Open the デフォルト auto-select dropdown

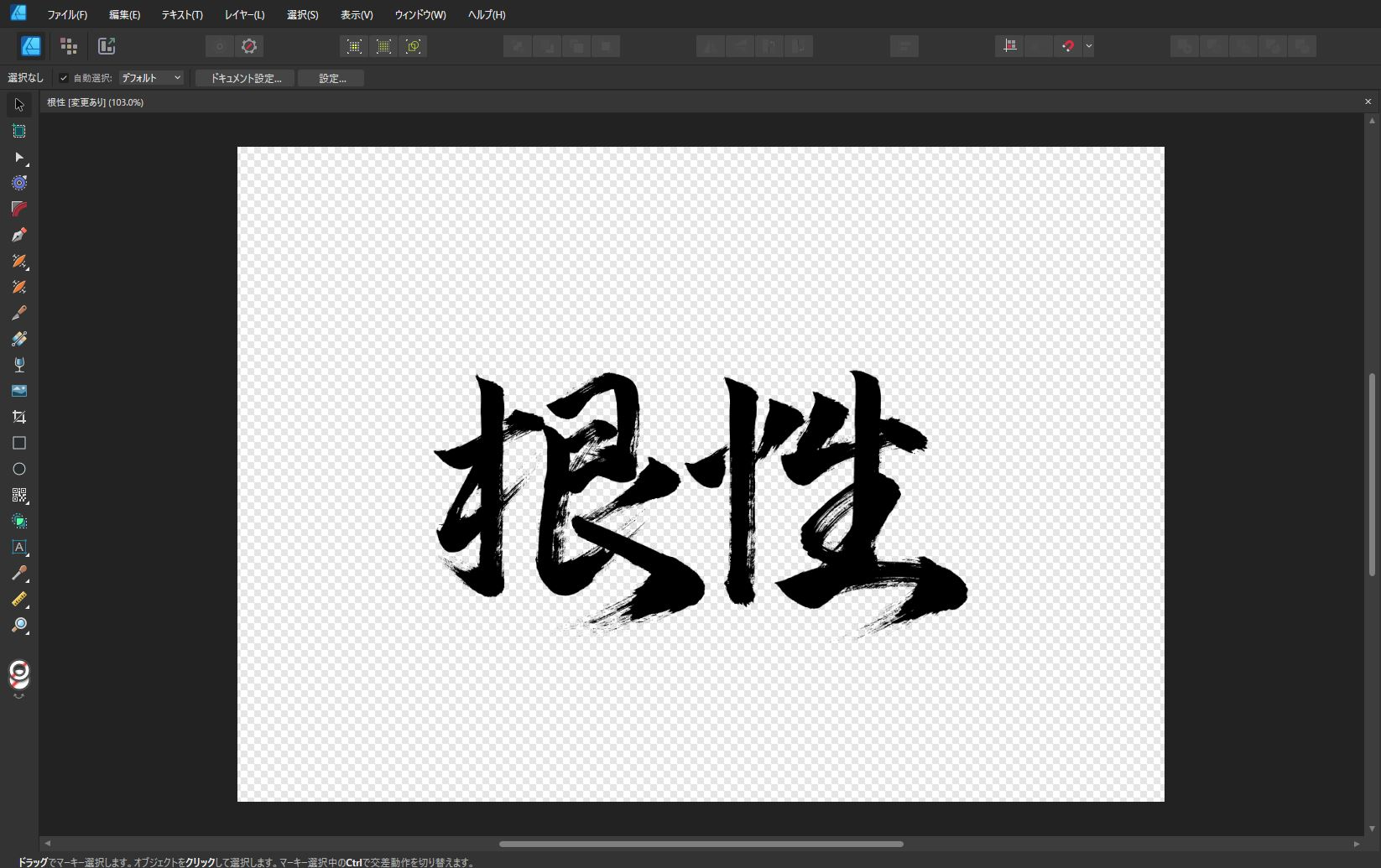coord(151,78)
